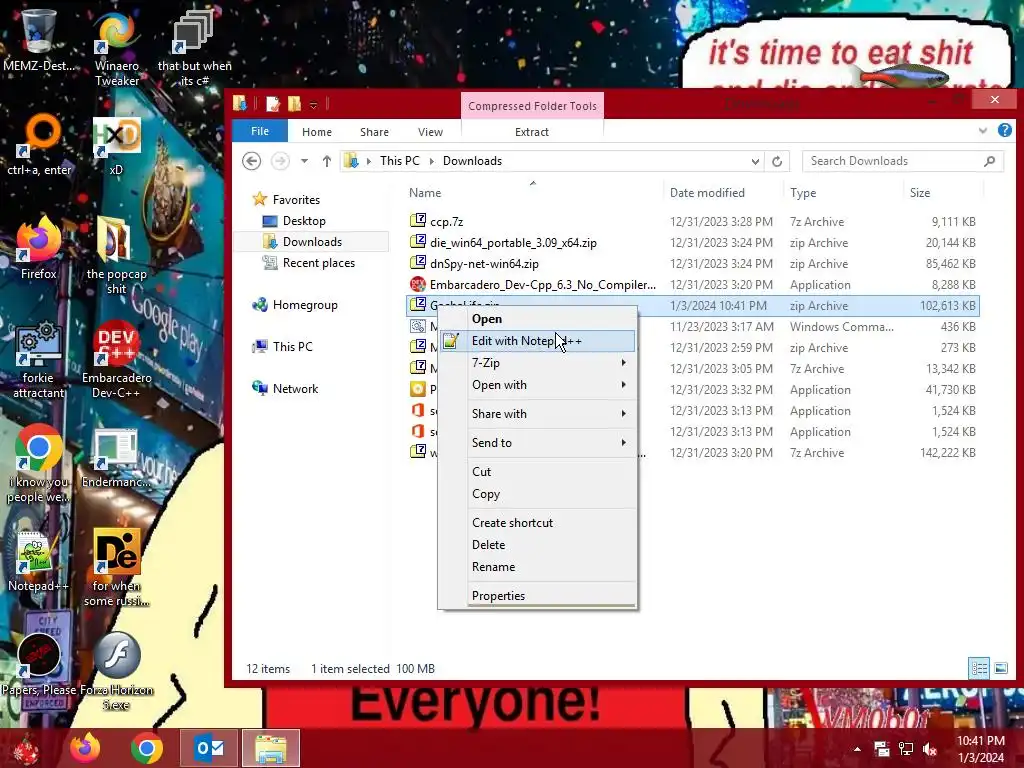
Task: Choose Create shortcut in context menu
Action: pyautogui.click(x=537, y=522)
